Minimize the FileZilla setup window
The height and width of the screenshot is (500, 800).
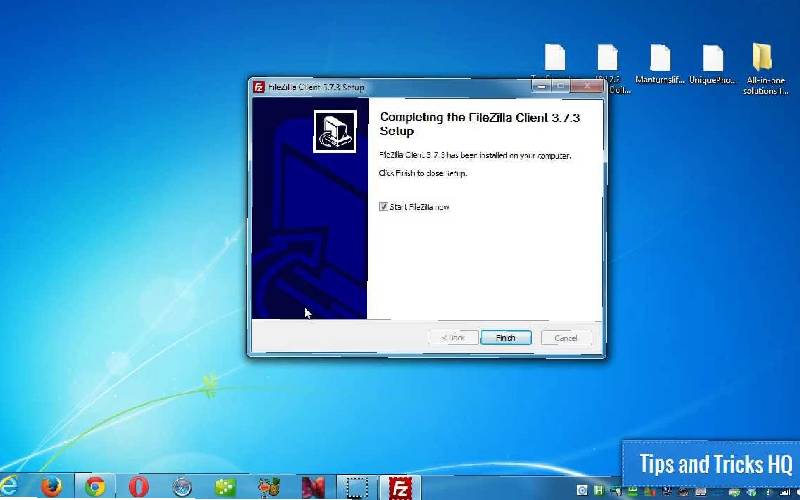(542, 86)
